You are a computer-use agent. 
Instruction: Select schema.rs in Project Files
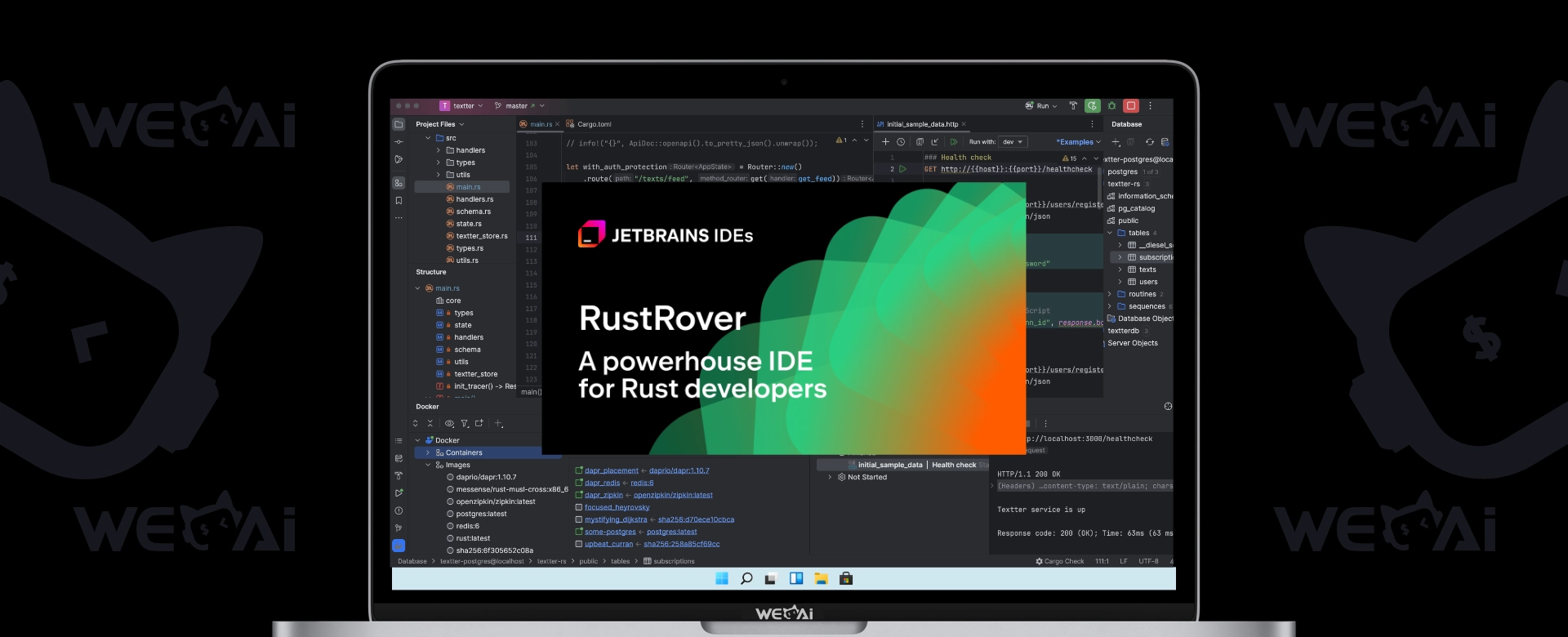coord(474,212)
